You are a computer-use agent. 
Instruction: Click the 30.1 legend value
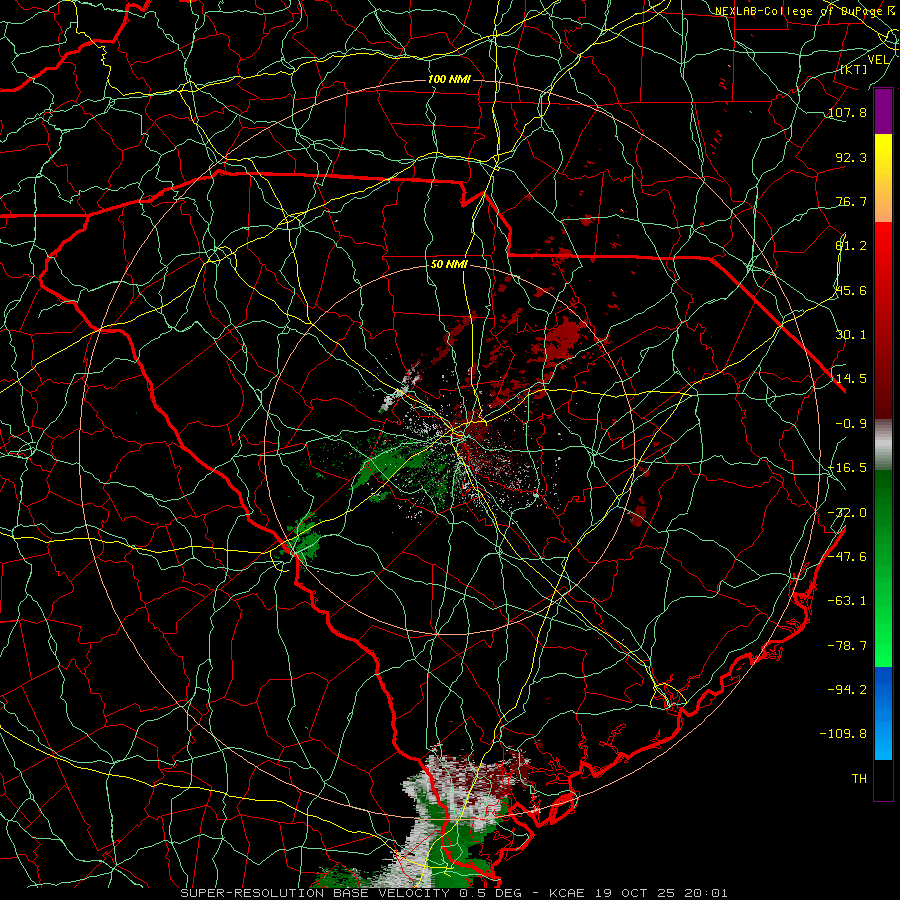click(851, 335)
